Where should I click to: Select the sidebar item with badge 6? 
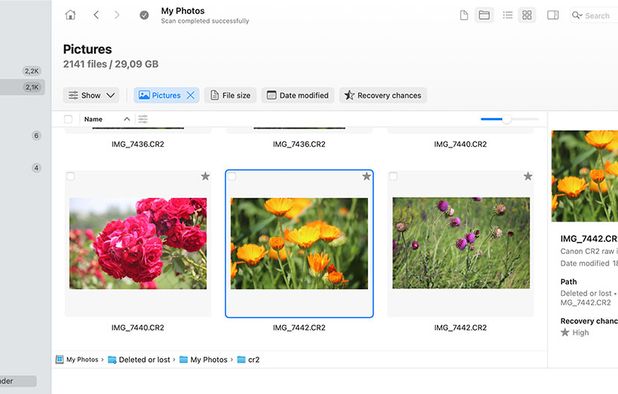tap(36, 136)
